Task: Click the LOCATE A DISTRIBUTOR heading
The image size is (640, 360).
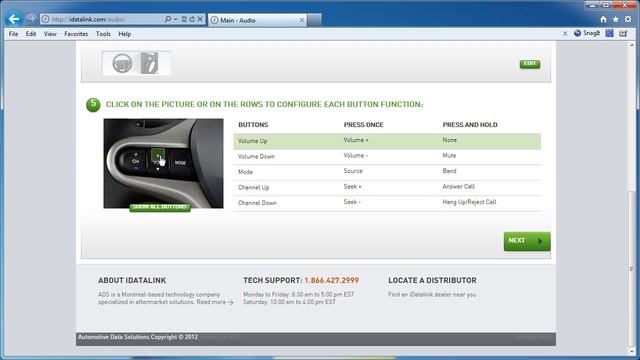Action: pyautogui.click(x=432, y=280)
